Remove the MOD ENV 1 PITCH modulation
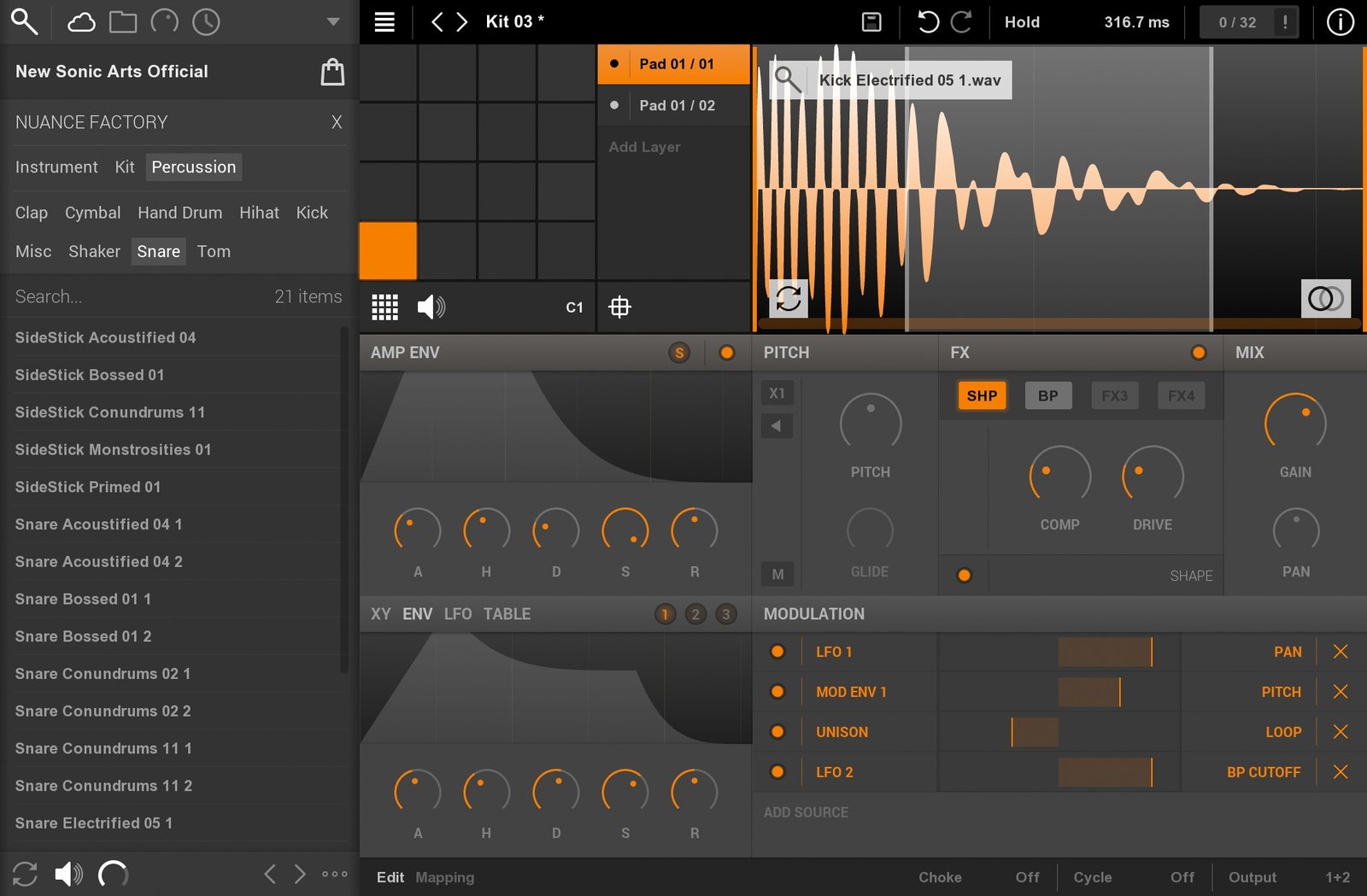Screen dimensions: 1367x896 [1341, 692]
